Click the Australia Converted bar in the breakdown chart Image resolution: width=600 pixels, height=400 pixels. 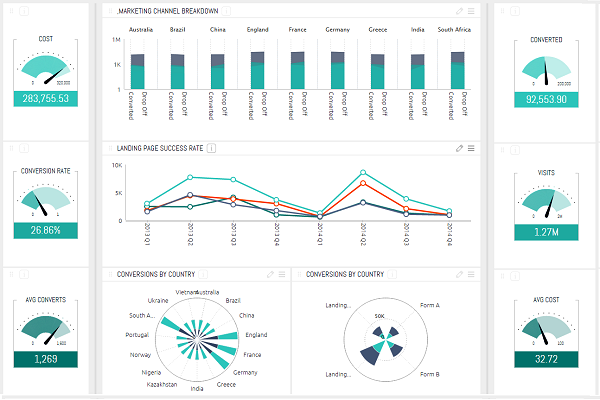pyautogui.click(x=138, y=76)
